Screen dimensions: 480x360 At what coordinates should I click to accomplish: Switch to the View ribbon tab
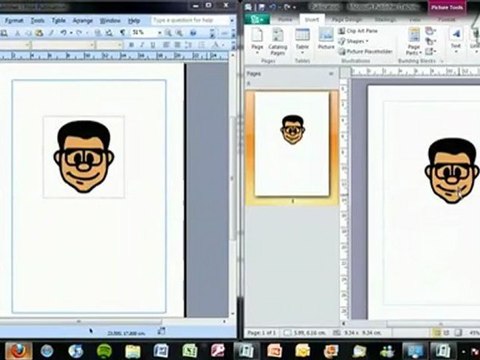coord(415,19)
